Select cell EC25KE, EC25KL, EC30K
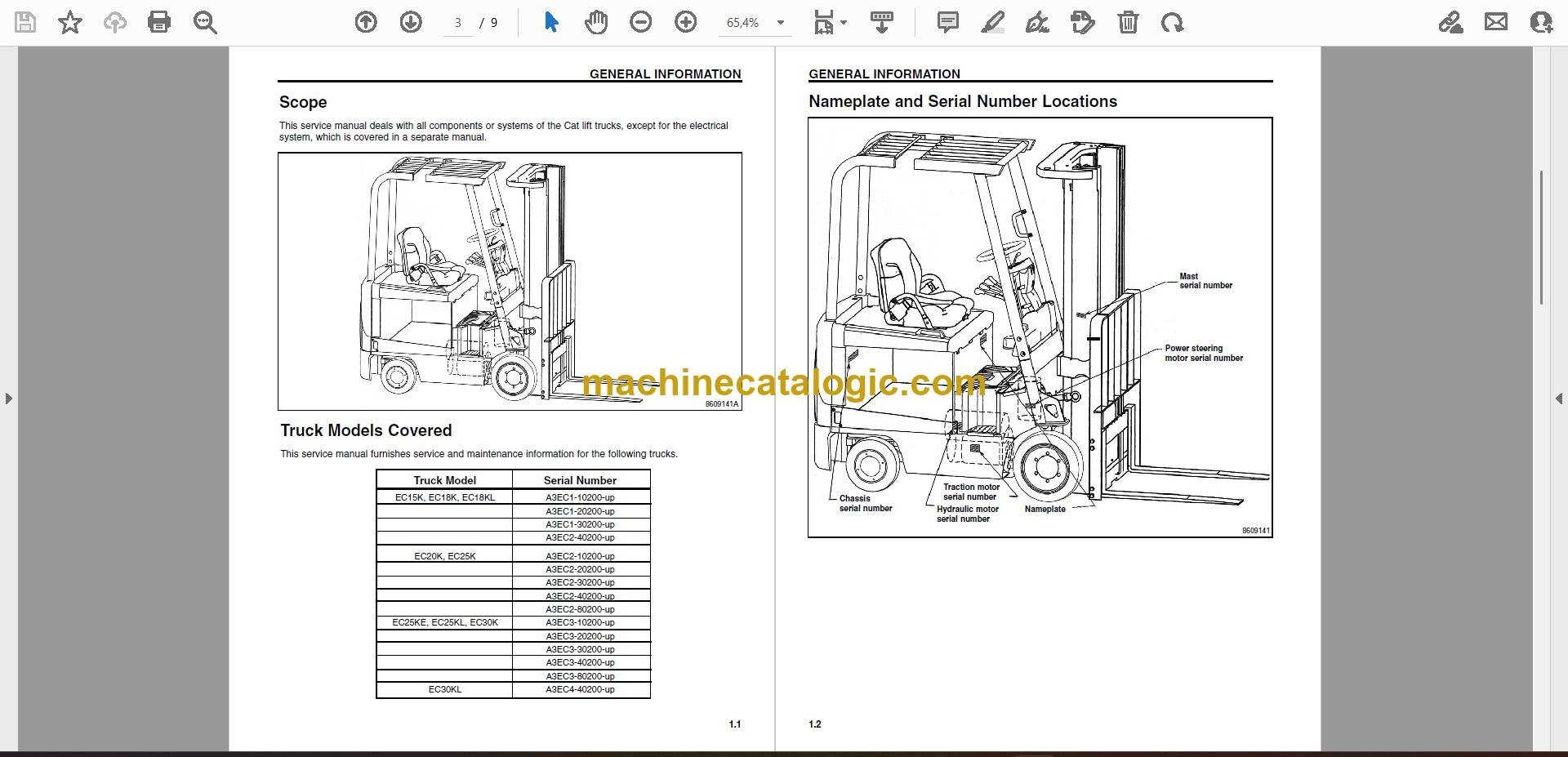The image size is (1568, 757). (445, 622)
